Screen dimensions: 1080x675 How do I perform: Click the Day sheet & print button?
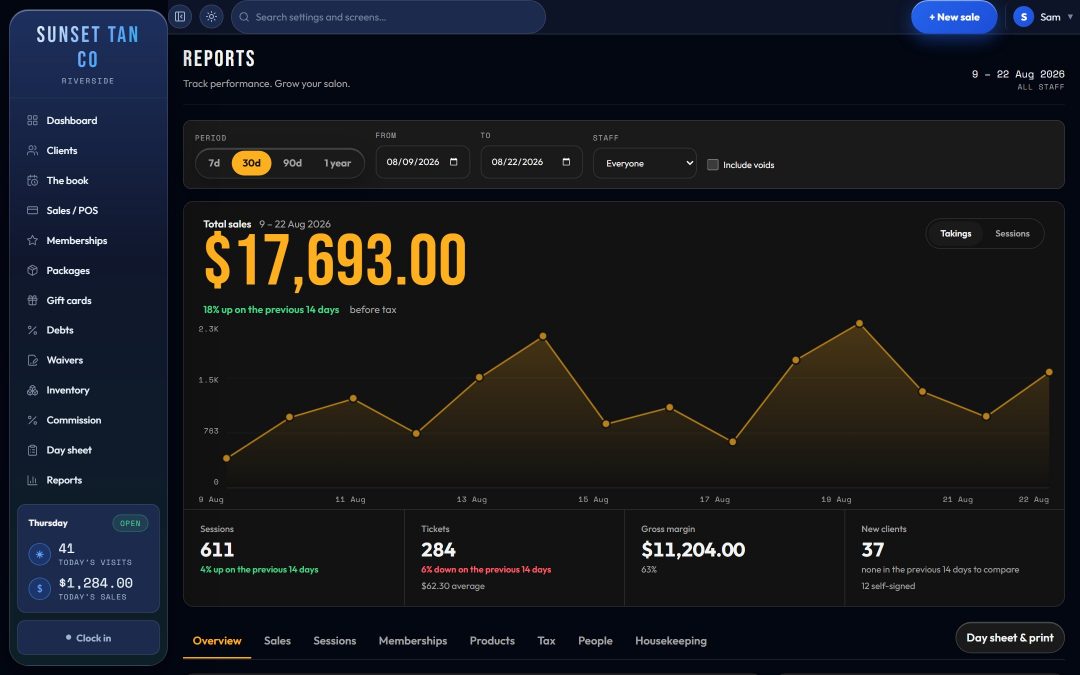pos(1010,638)
